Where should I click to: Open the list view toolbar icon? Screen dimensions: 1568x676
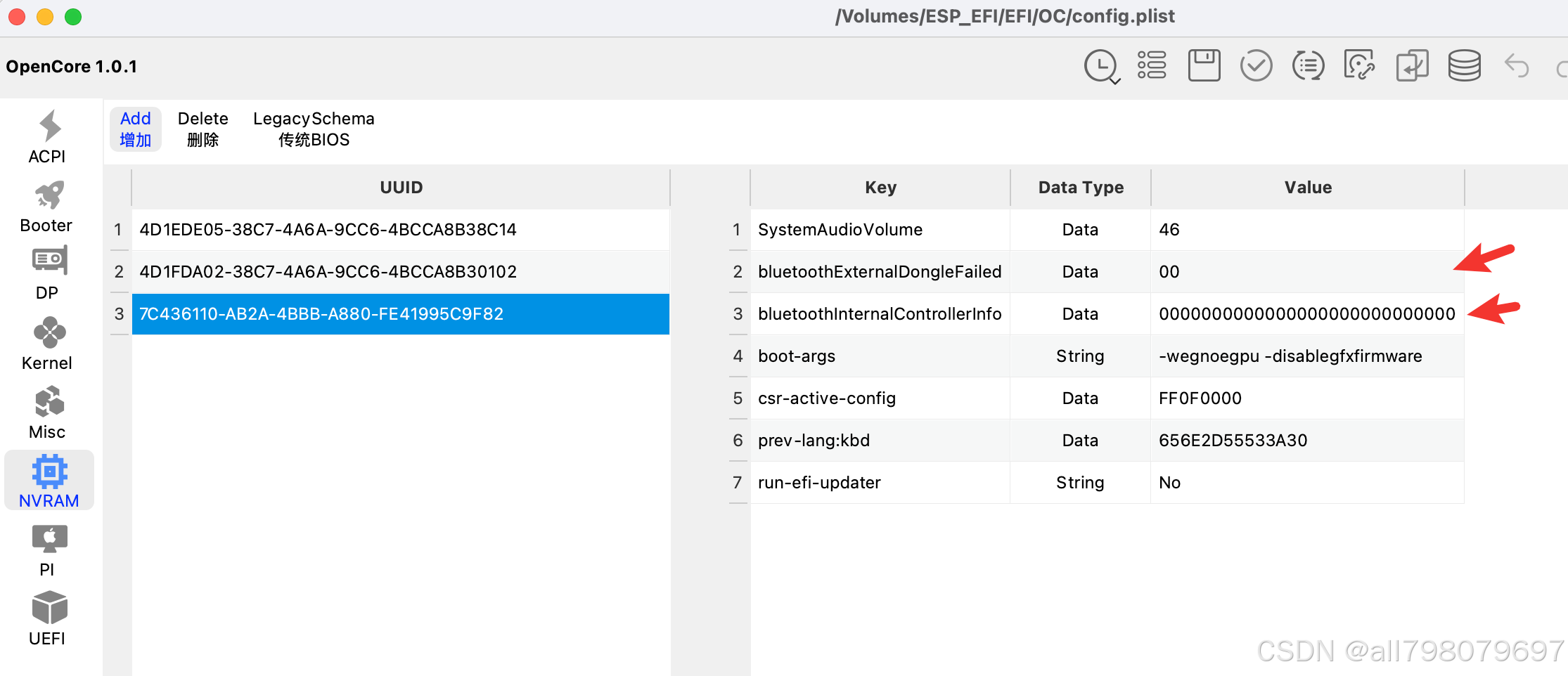tap(1152, 65)
